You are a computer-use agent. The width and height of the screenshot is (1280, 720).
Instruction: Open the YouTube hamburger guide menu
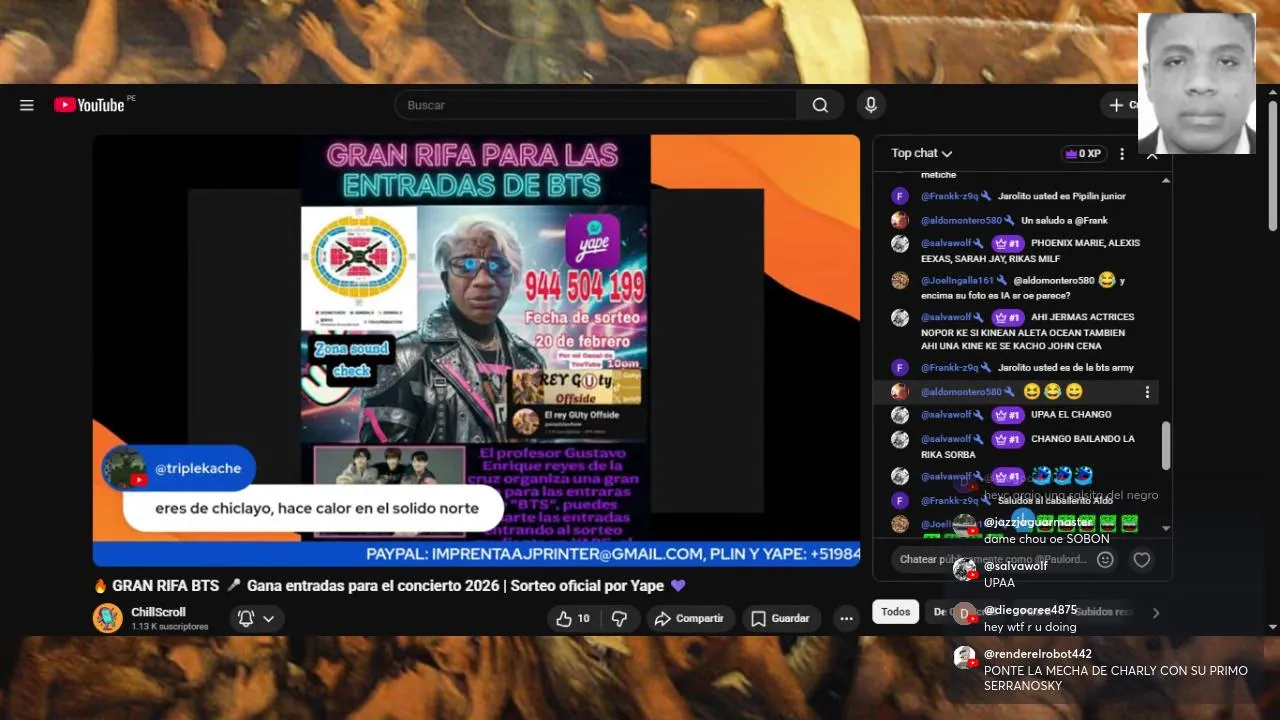(27, 105)
